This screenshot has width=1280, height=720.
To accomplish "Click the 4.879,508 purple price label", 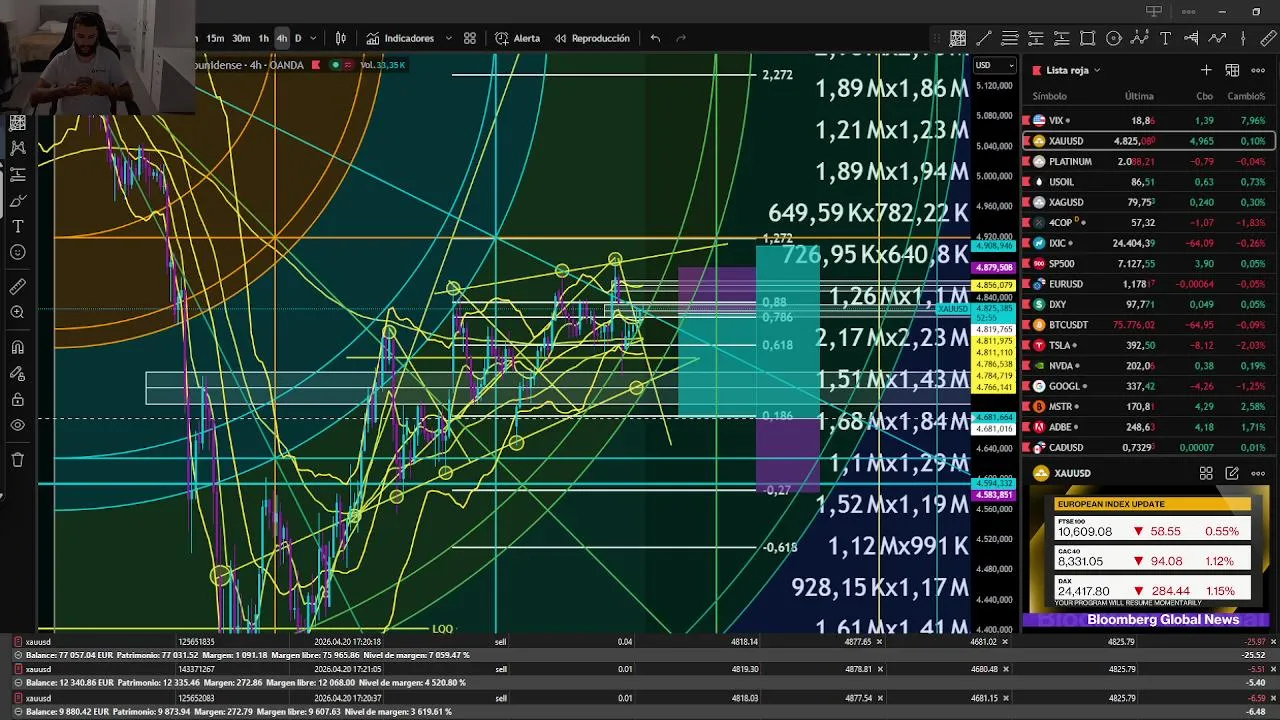I will click(x=992, y=268).
